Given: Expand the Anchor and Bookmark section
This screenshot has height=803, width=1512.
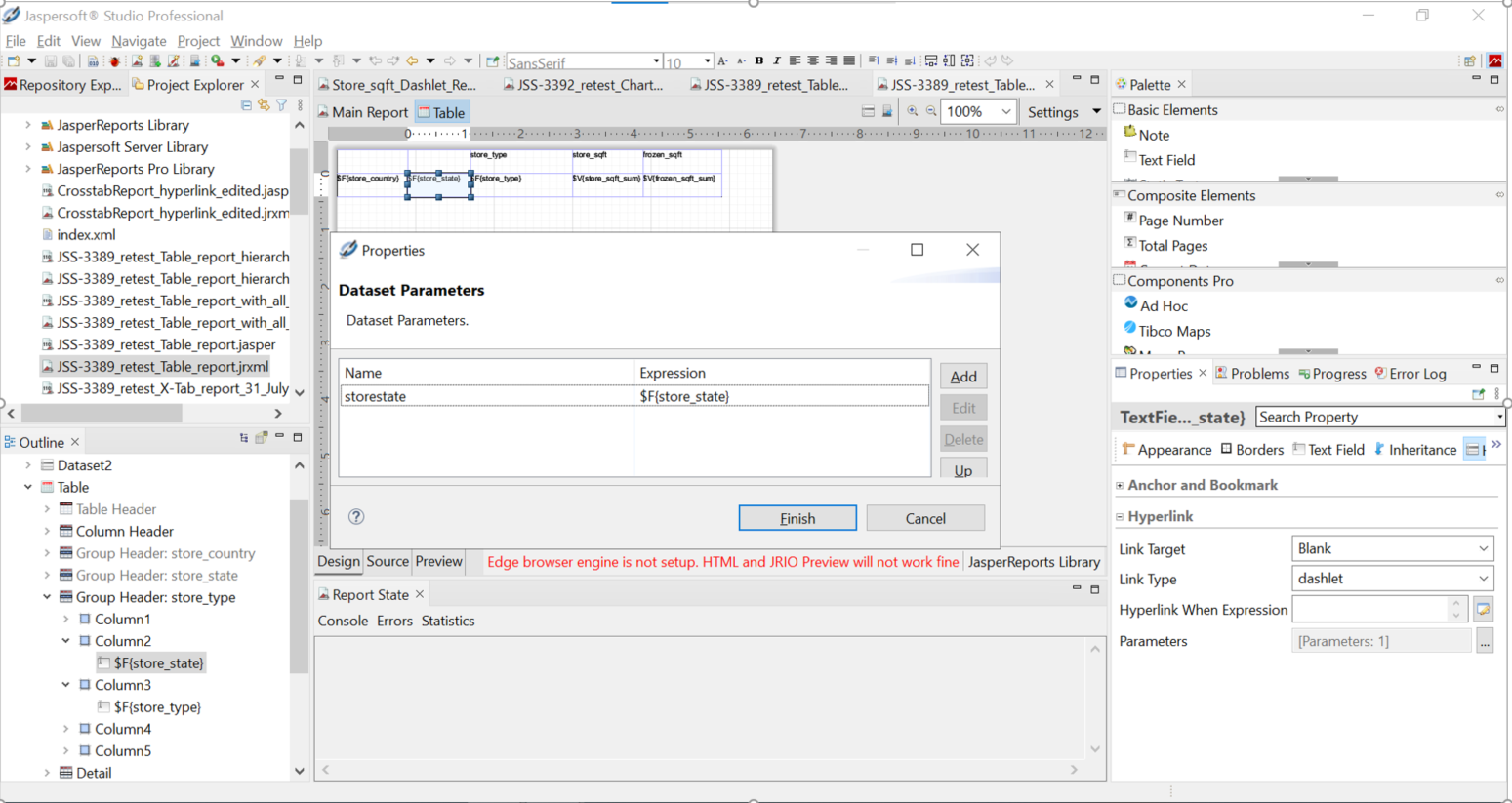Looking at the screenshot, I should tap(1120, 485).
